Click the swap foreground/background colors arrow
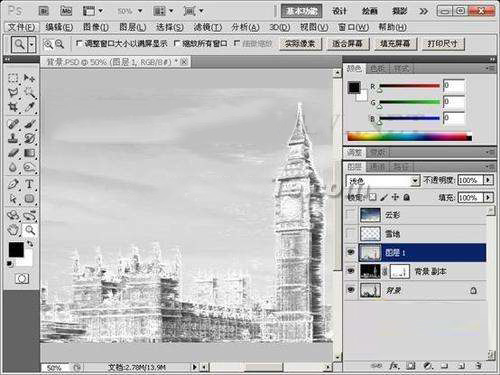The width and height of the screenshot is (500, 375). tap(30, 243)
